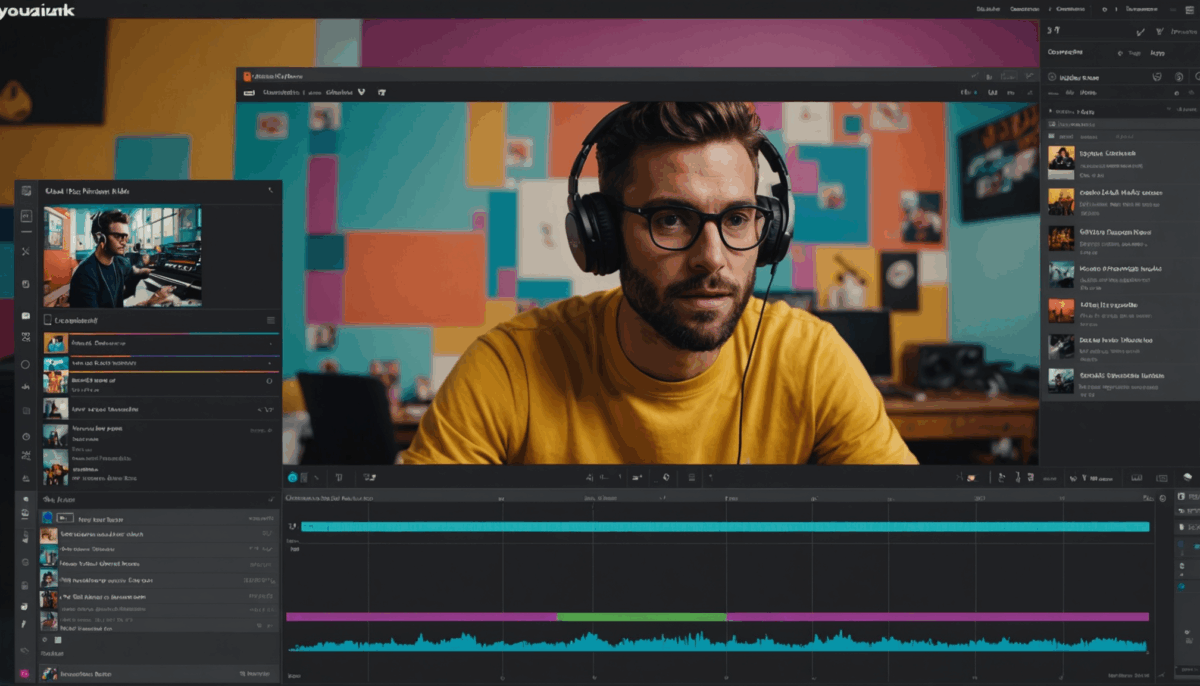Click the youziunk logo in the top-left corner
This screenshot has width=1200, height=686.
(37, 9)
